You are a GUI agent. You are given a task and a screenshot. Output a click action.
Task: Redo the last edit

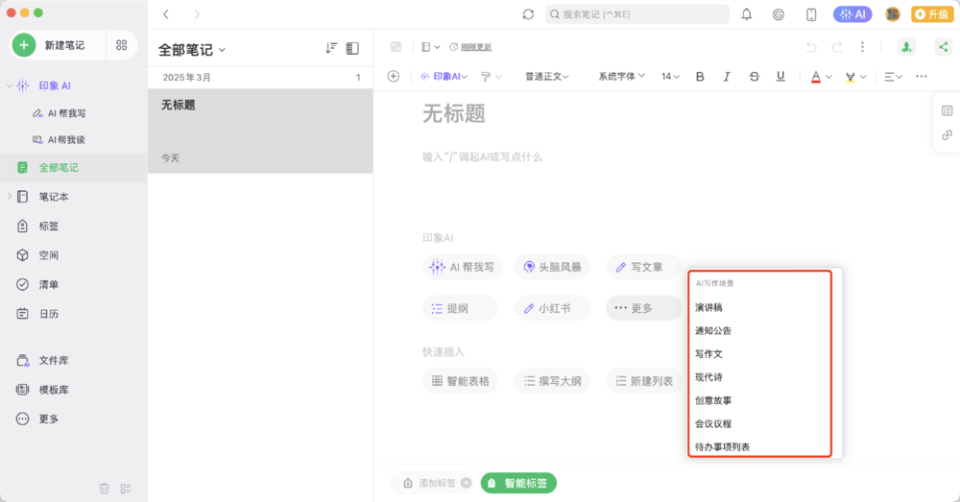click(x=837, y=47)
